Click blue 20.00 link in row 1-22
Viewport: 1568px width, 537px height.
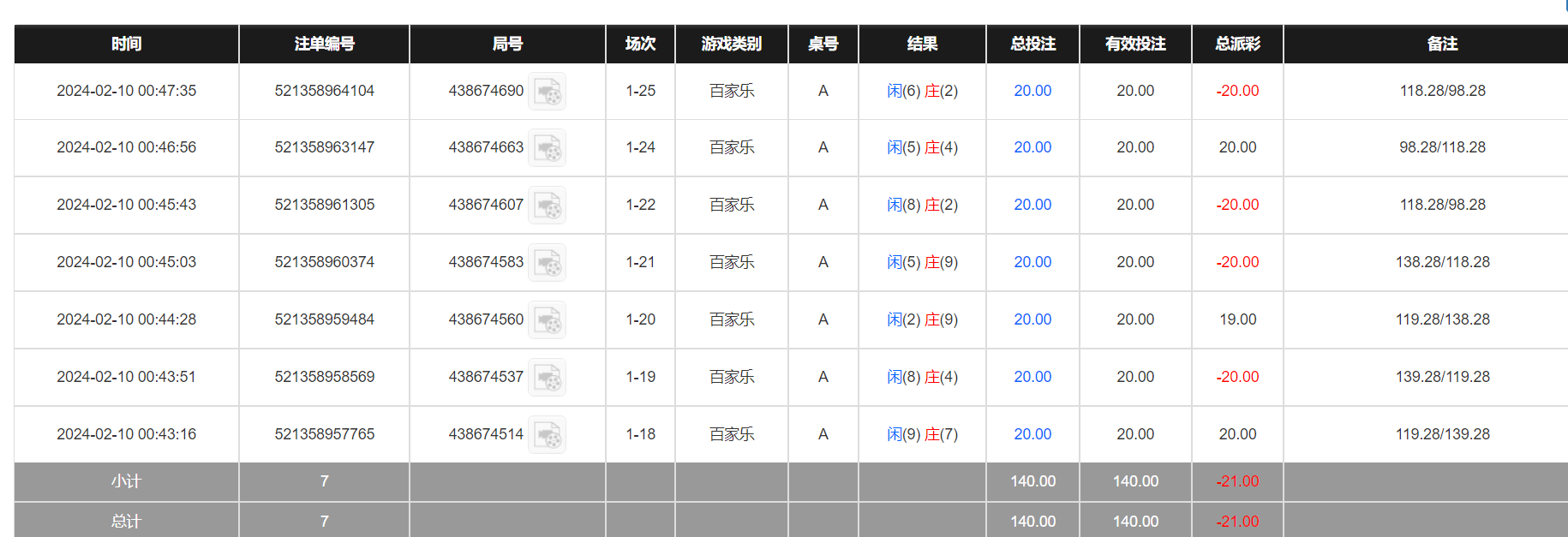(x=1032, y=205)
